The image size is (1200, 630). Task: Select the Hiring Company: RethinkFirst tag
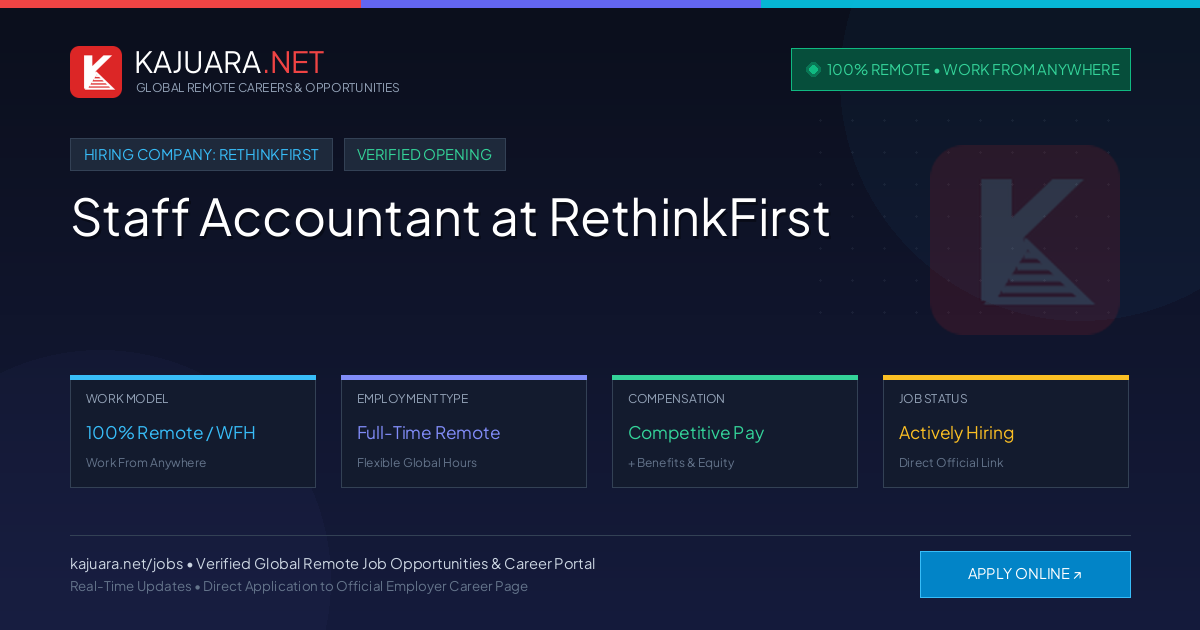201,155
